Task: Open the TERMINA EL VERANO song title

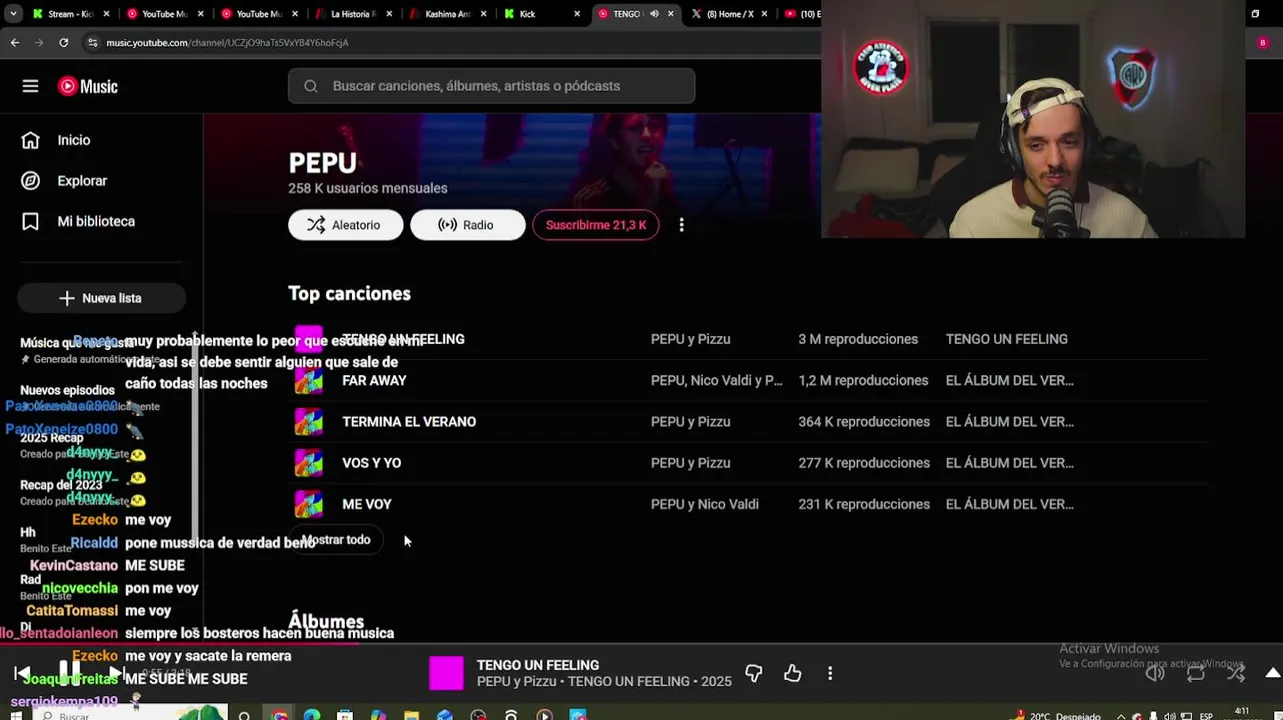Action: point(409,422)
